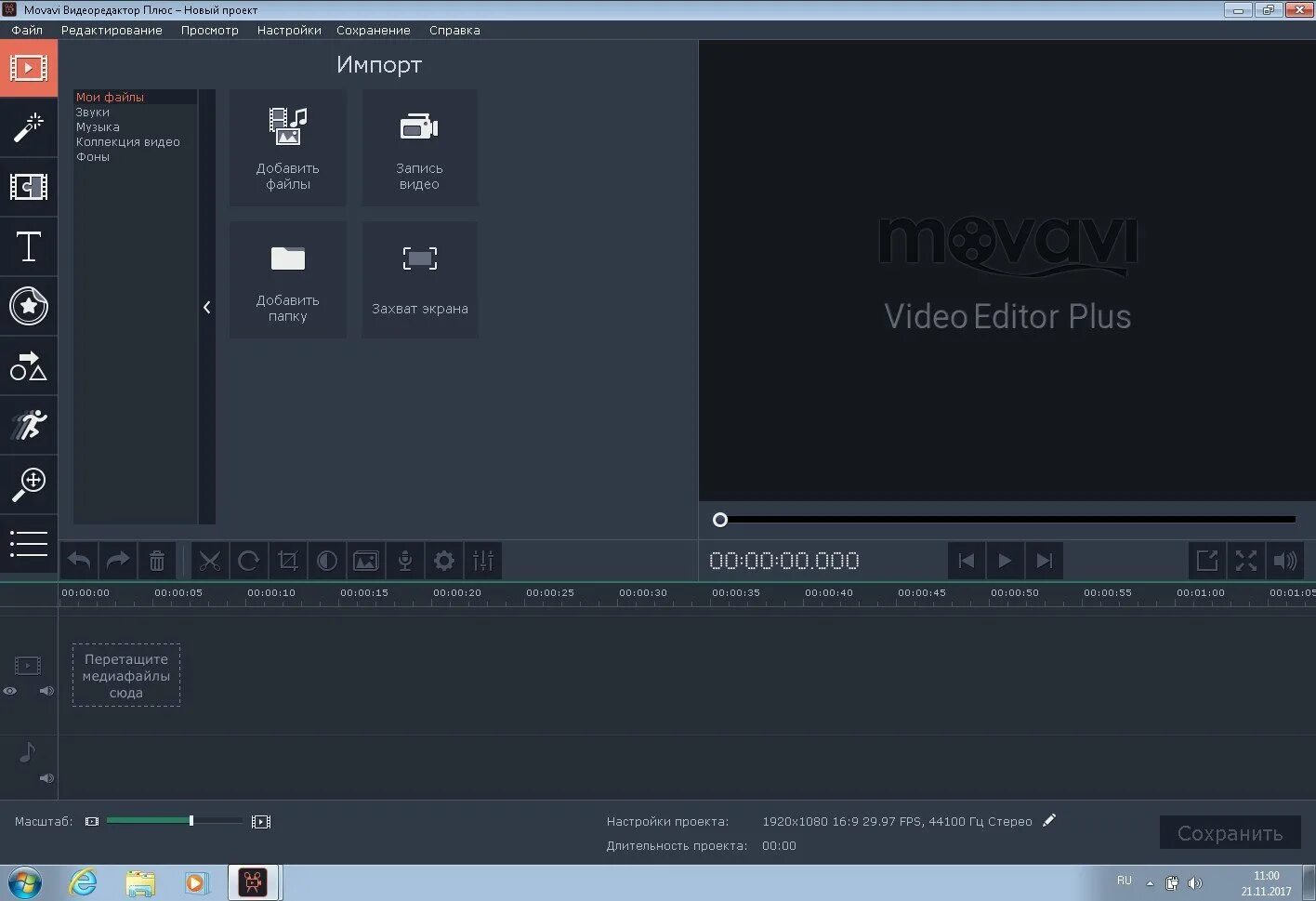Open the Filters magic wand tab
Viewport: 1316px width, 901px height.
[x=29, y=127]
